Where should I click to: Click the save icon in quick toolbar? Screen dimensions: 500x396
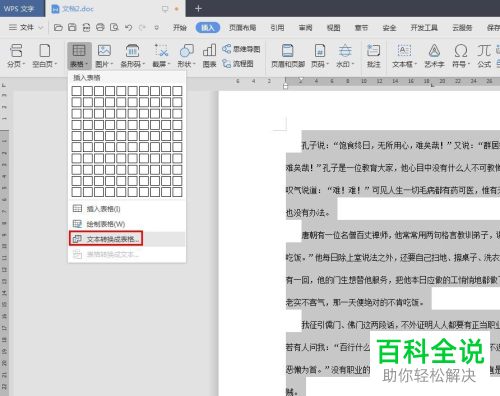click(x=72, y=27)
